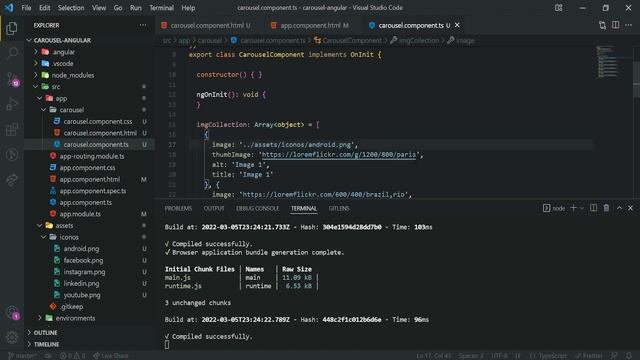
Task: Kill terminal with trash icon
Action: pos(607,208)
